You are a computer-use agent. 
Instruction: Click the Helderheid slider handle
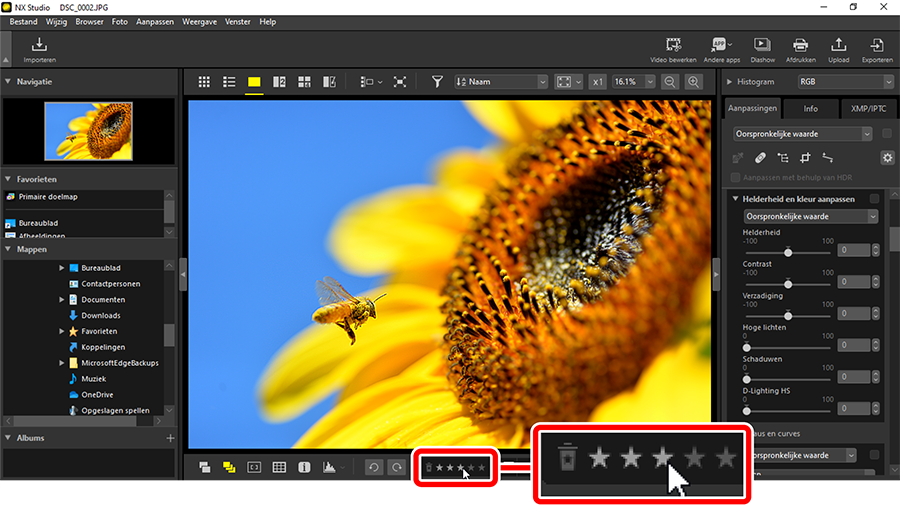[788, 253]
